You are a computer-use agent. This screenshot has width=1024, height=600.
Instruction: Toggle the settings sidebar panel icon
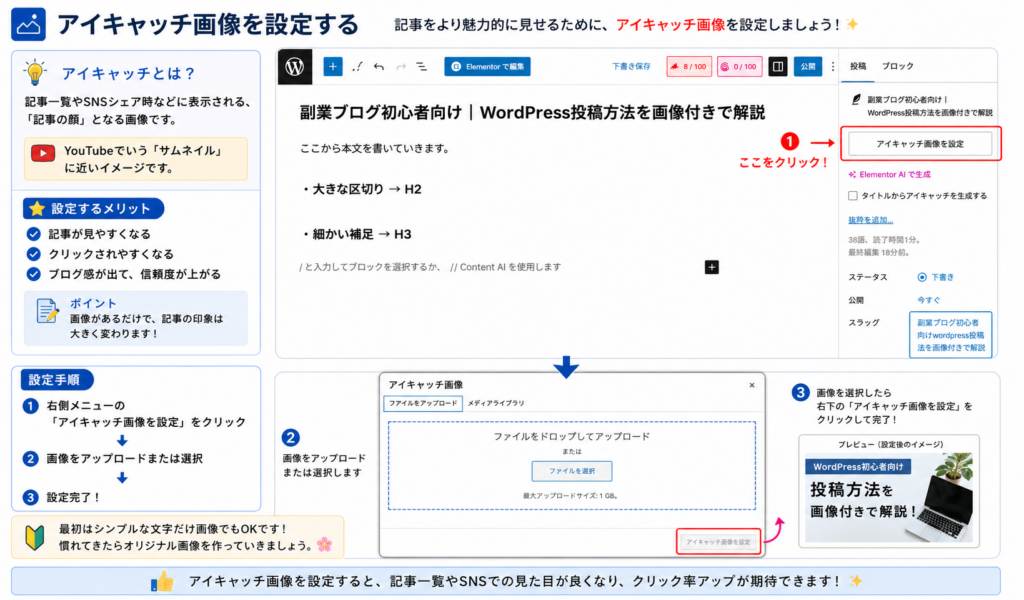pos(777,67)
